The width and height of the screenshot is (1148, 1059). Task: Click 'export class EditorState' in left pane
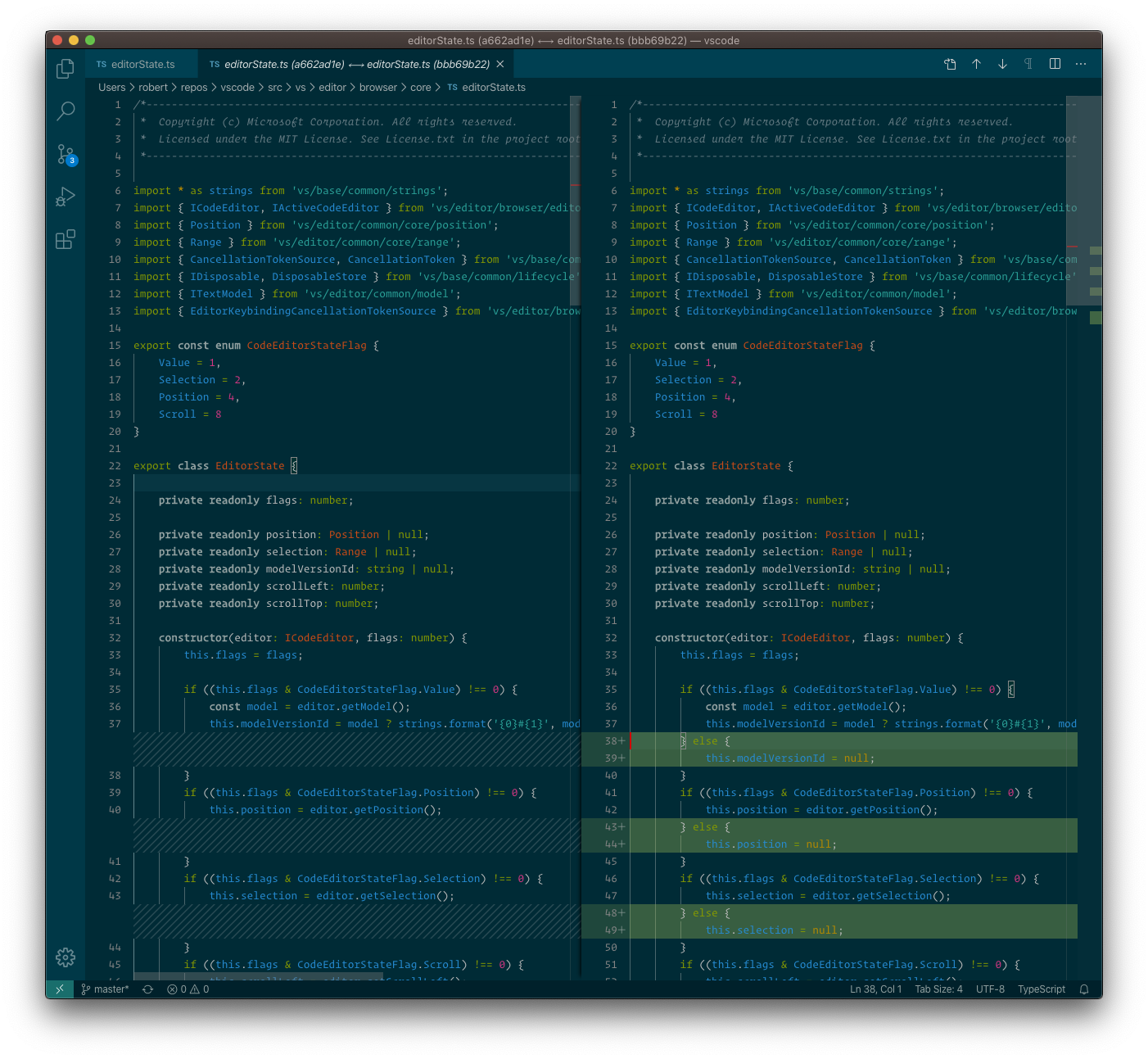(210, 466)
